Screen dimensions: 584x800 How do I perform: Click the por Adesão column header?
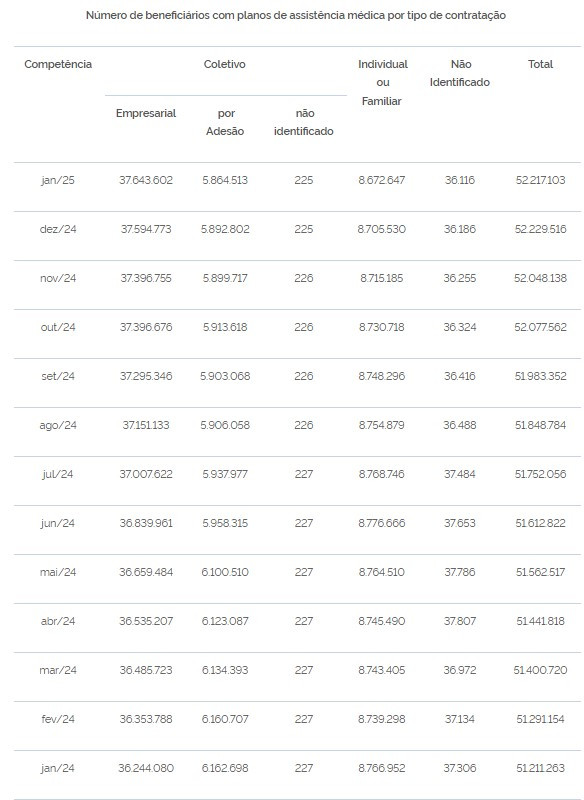[x=225, y=122]
